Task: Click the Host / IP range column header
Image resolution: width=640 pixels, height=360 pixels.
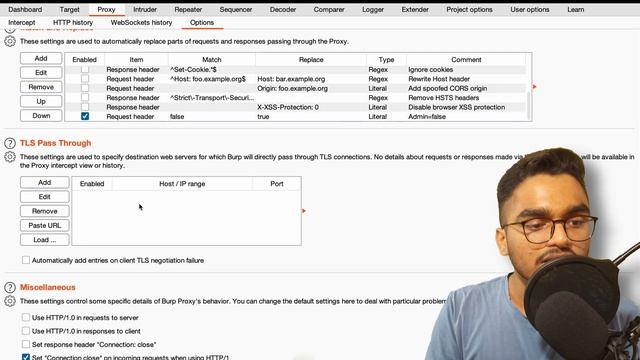Action: [182, 184]
